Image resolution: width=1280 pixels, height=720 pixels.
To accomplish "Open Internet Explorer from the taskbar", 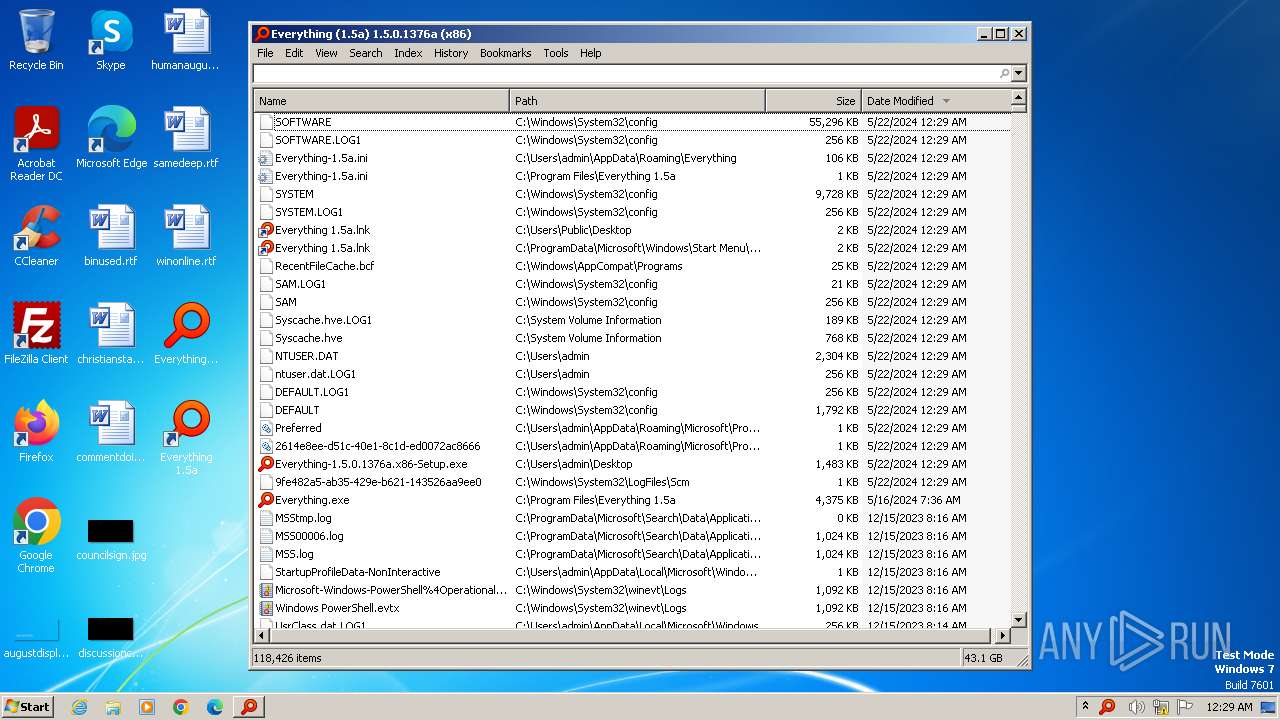I will [x=79, y=707].
